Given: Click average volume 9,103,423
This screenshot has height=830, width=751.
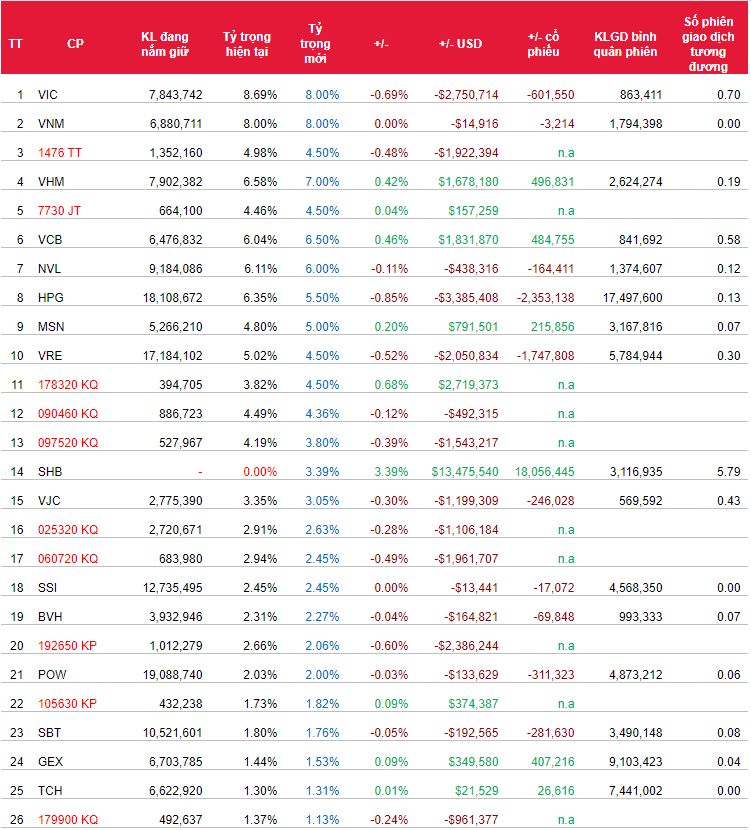Looking at the screenshot, I should (636, 762).
